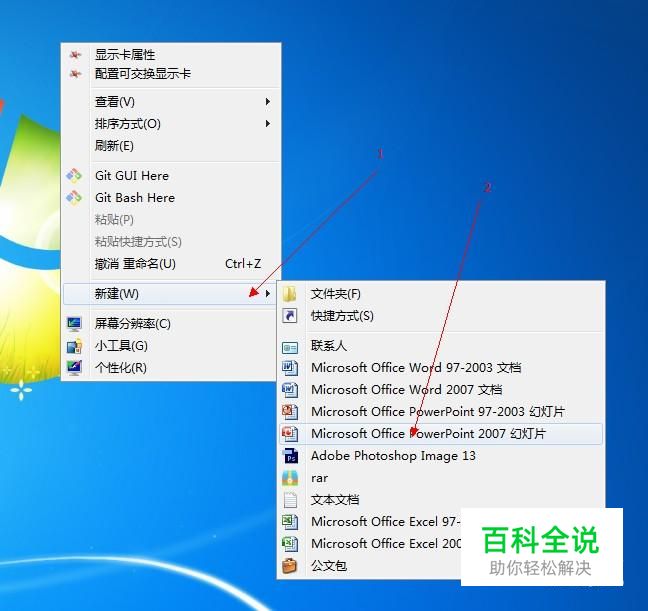
Task: Open the 新建(W) menu entry
Action: coord(170,294)
